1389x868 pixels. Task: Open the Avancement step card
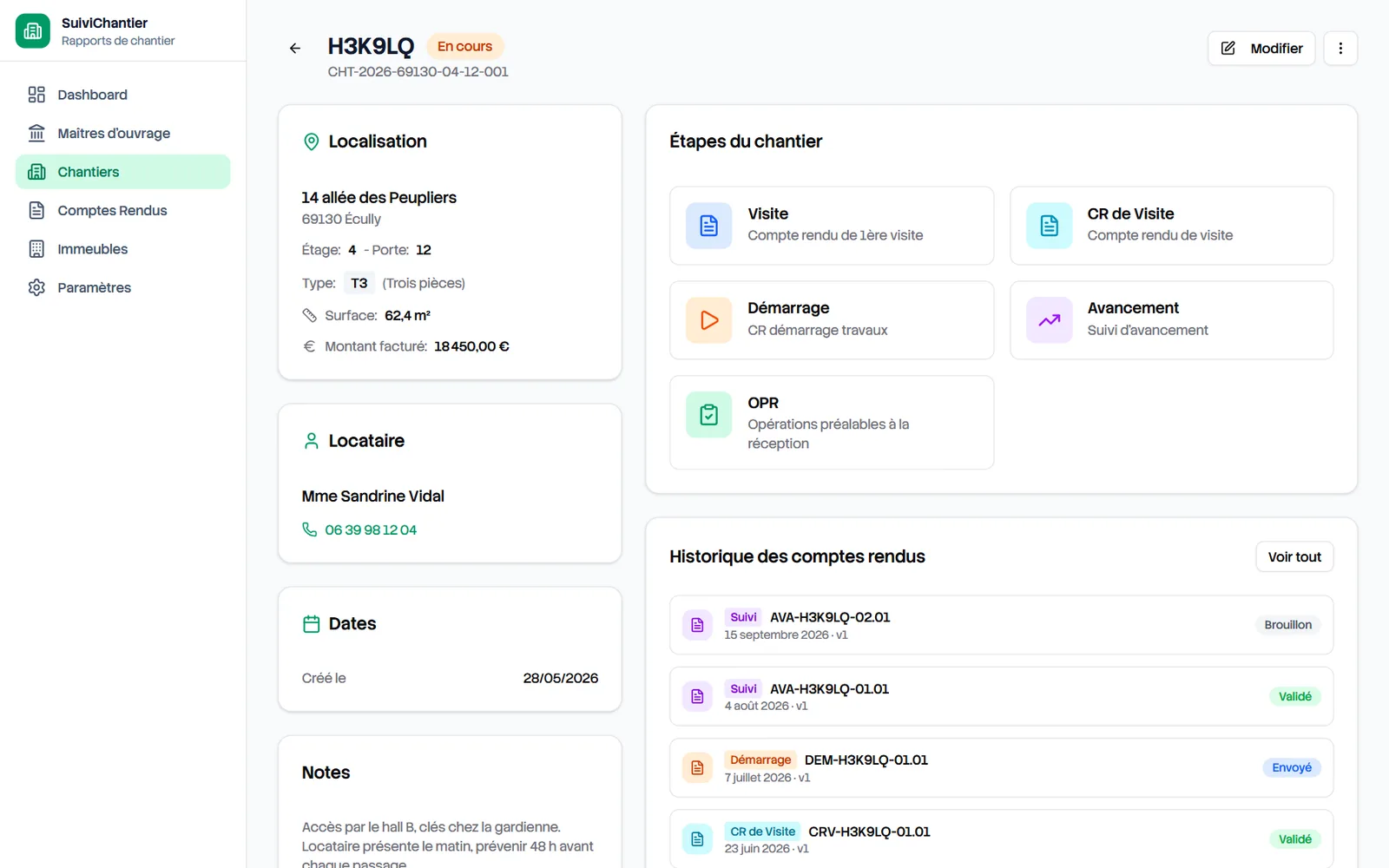click(1172, 320)
